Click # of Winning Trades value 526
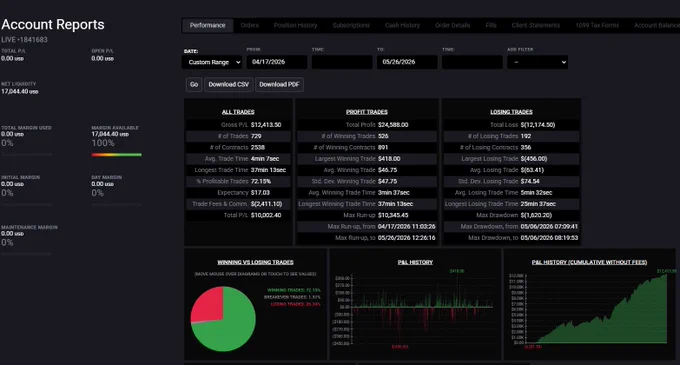The height and width of the screenshot is (365, 680). (383, 136)
